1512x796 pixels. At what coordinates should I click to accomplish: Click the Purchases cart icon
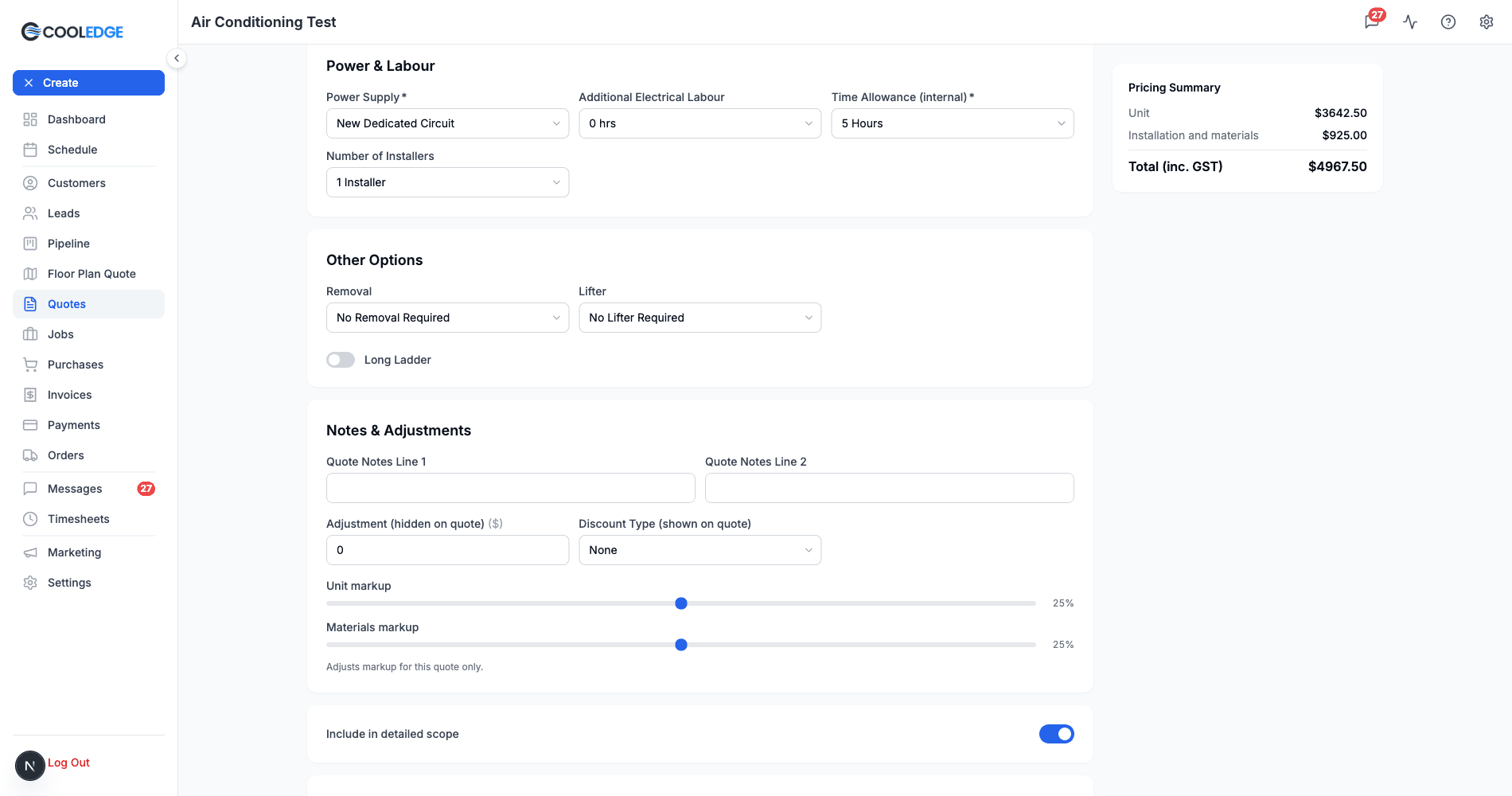pos(30,365)
